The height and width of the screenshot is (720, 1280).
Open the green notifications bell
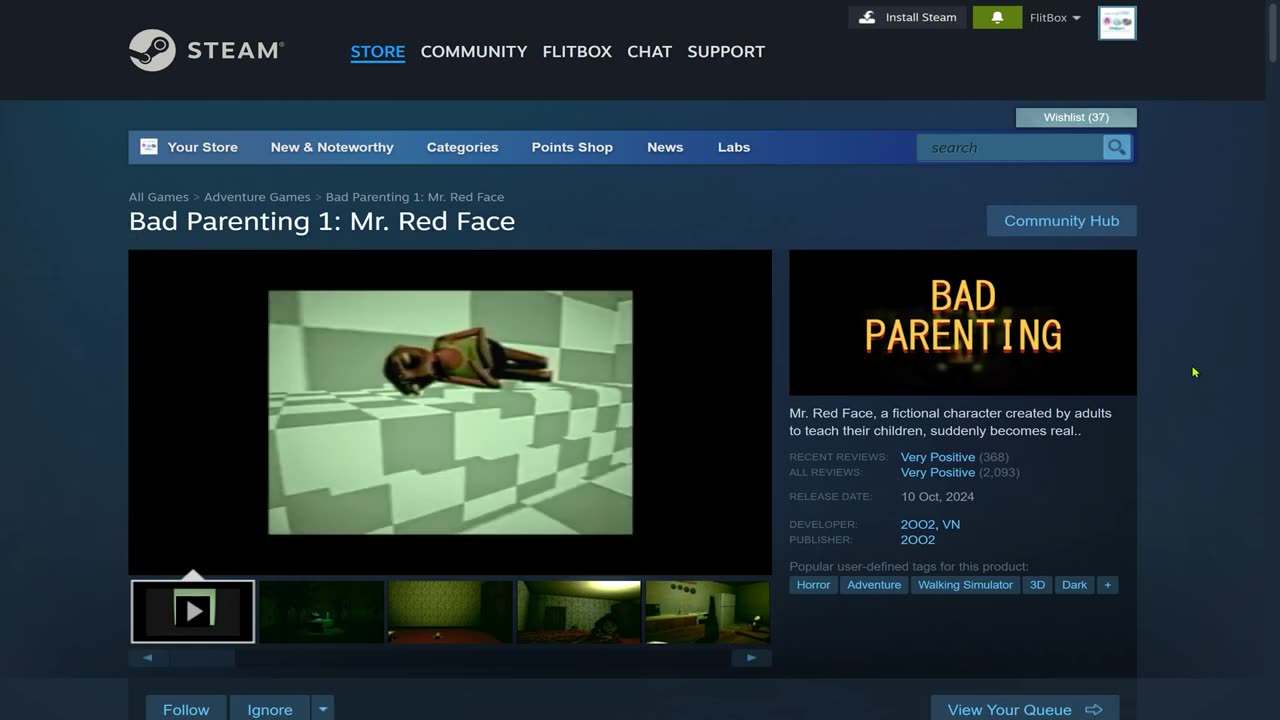(x=997, y=17)
